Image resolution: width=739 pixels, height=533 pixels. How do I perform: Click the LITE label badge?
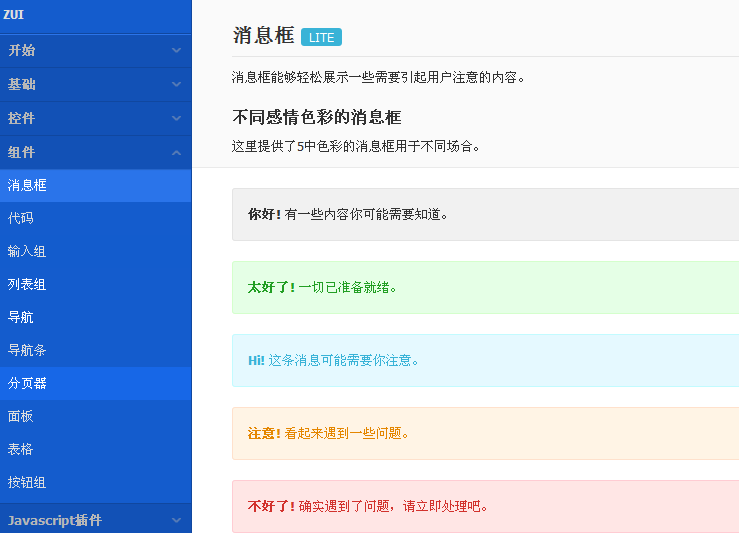(321, 38)
